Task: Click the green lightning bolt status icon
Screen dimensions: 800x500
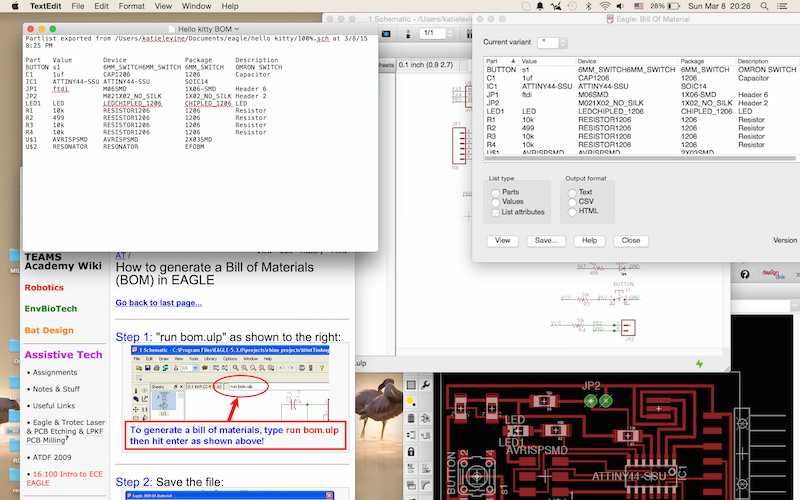Action: 699,363
